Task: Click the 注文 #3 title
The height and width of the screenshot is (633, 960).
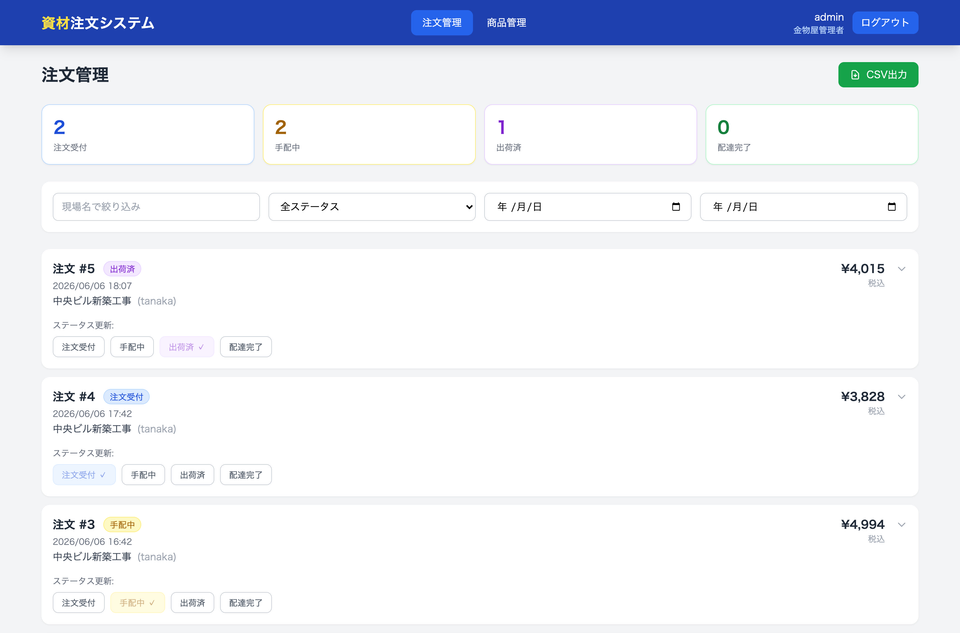Action: coord(74,525)
